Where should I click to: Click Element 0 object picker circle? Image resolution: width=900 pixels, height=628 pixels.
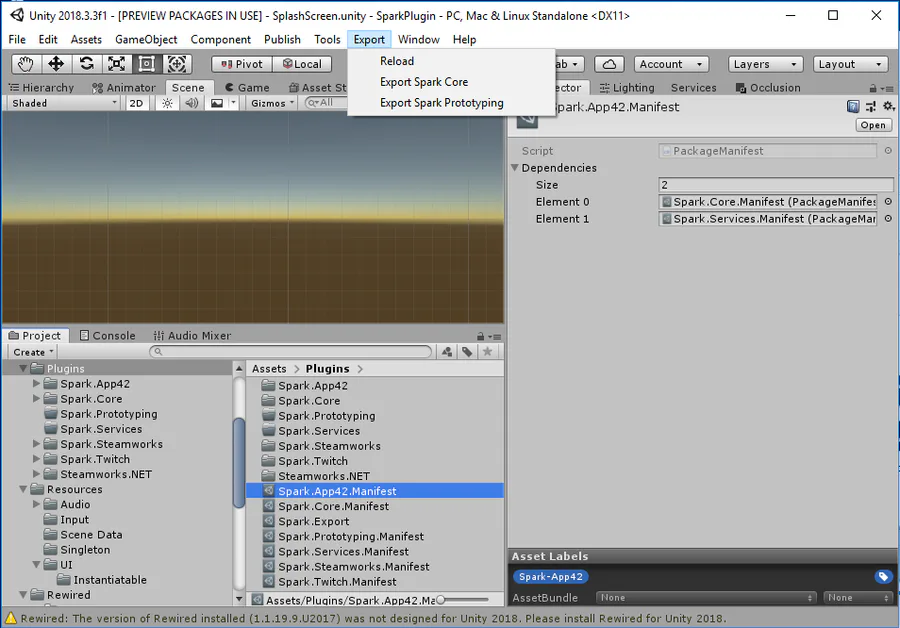pos(888,201)
